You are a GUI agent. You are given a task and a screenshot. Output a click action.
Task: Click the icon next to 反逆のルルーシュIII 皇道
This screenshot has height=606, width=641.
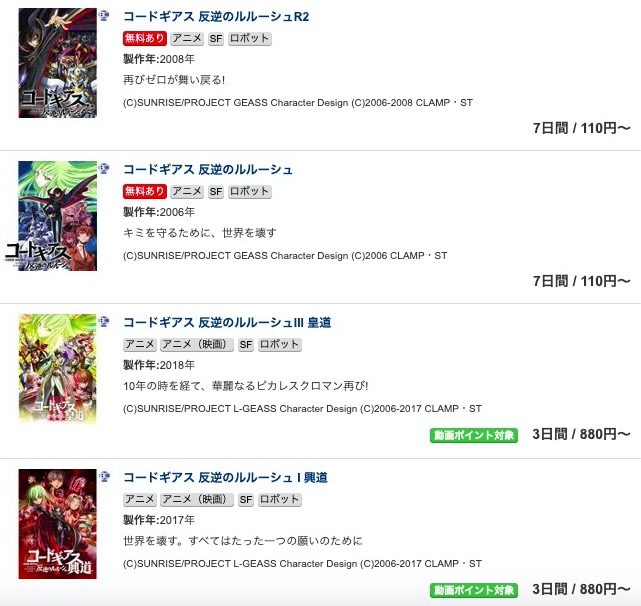[x=105, y=321]
